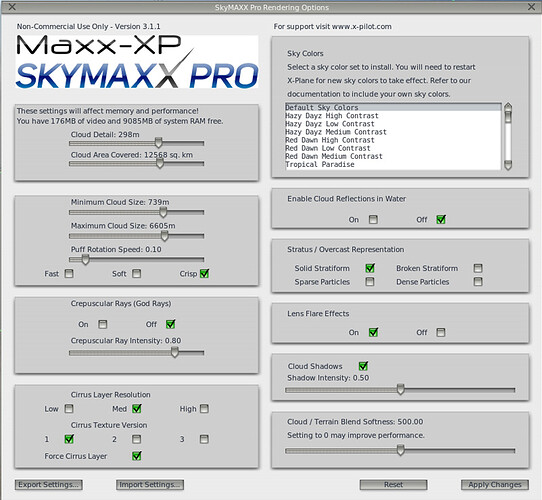Click the Export Settings button

pyautogui.click(x=48, y=484)
